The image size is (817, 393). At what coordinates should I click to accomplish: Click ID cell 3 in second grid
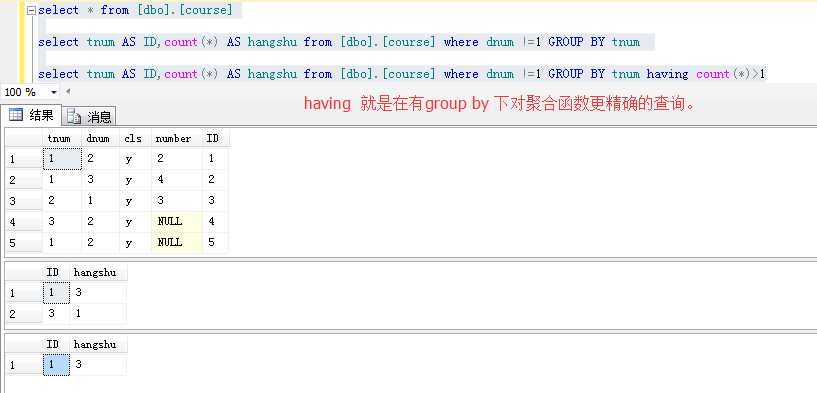tap(56, 313)
